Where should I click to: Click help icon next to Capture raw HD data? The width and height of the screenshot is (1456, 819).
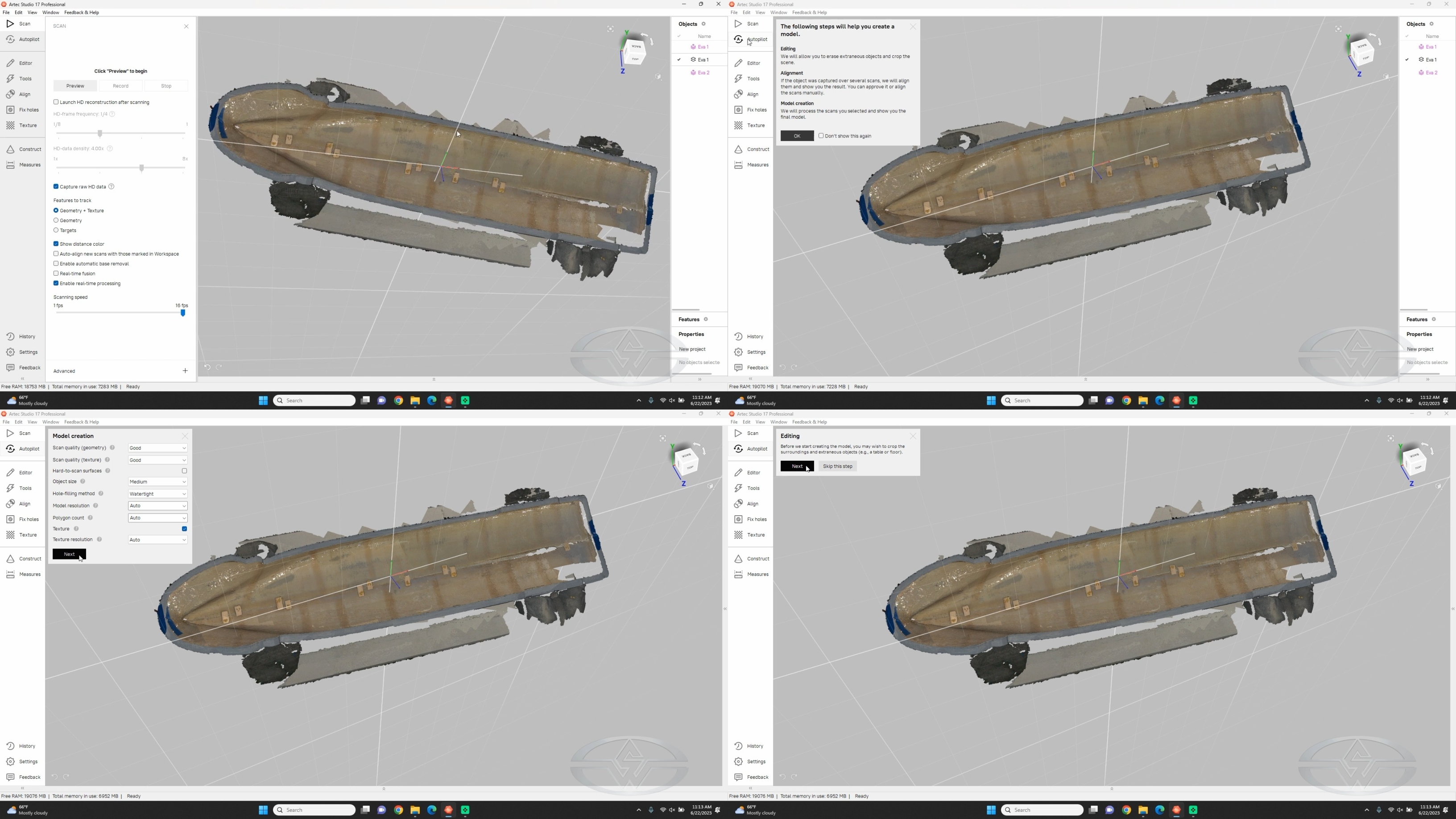click(x=112, y=186)
